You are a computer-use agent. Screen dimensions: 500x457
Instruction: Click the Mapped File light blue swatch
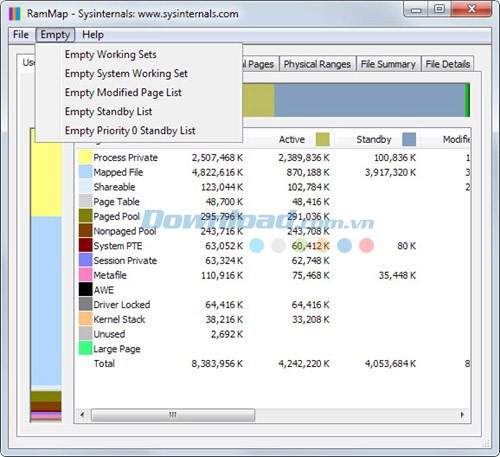point(85,172)
